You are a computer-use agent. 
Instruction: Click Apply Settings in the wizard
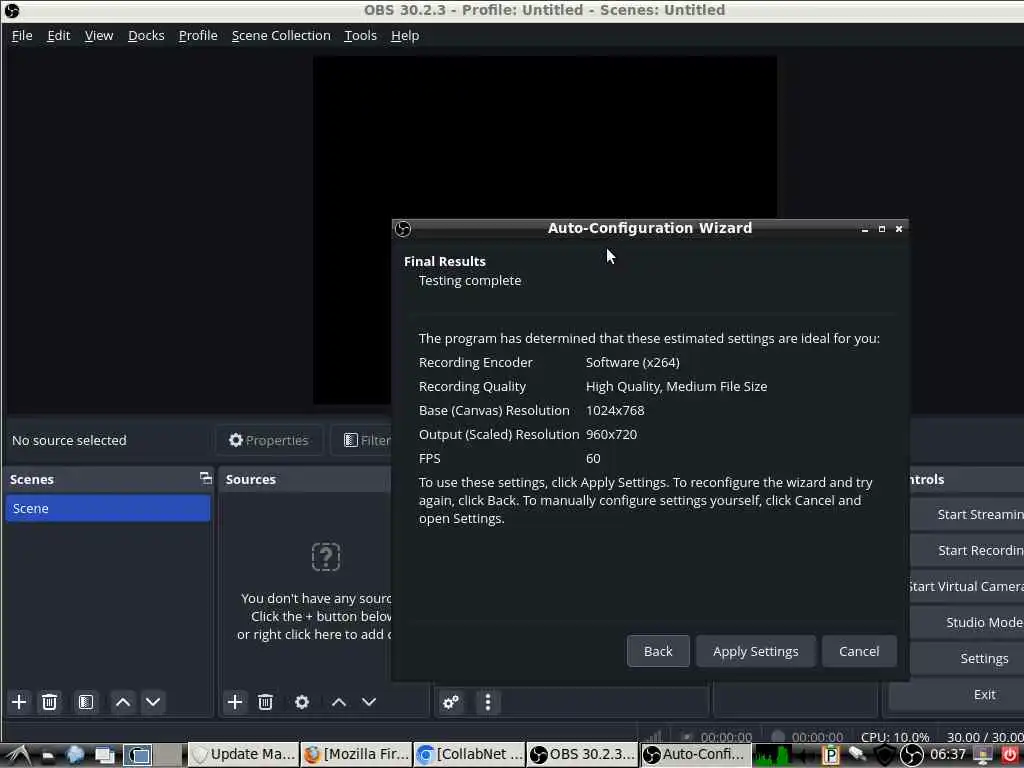[x=756, y=651]
